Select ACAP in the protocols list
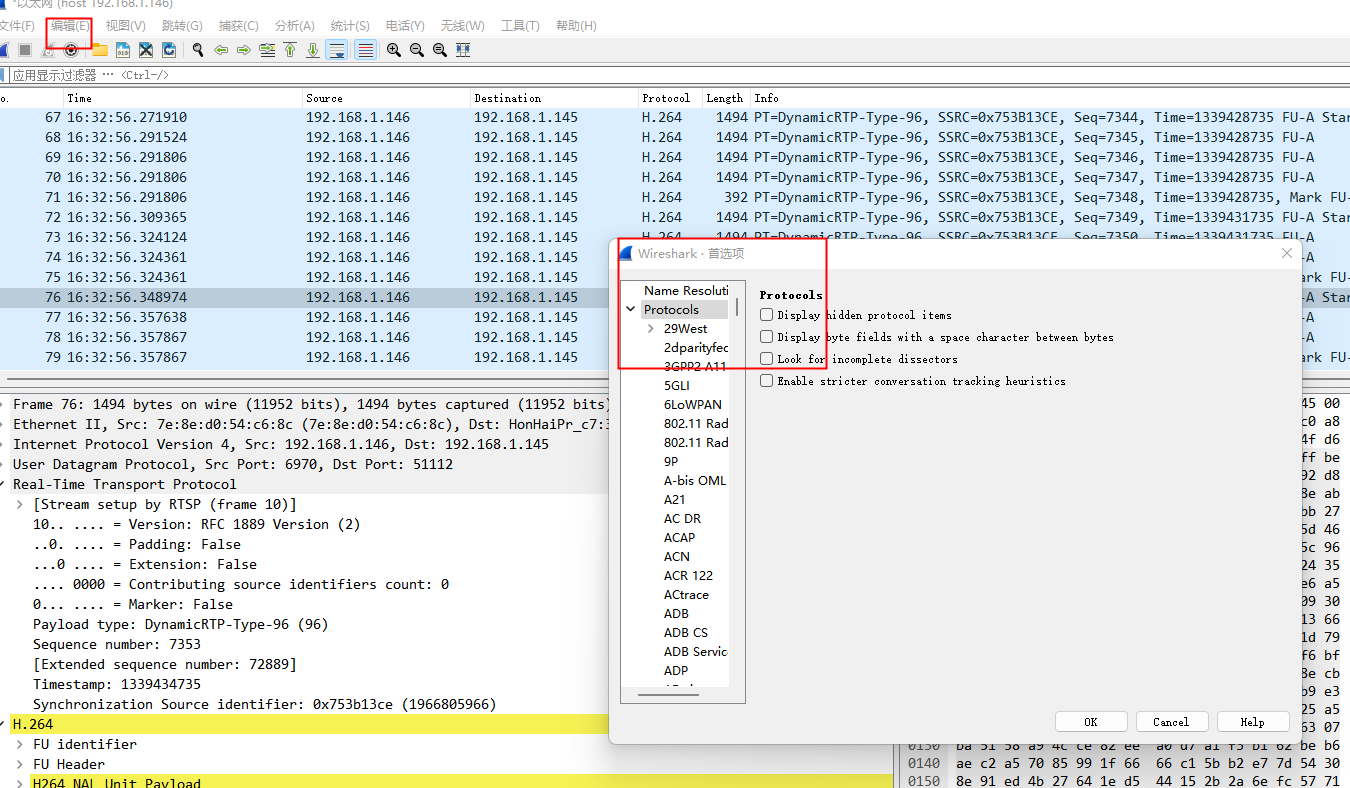 click(x=679, y=537)
